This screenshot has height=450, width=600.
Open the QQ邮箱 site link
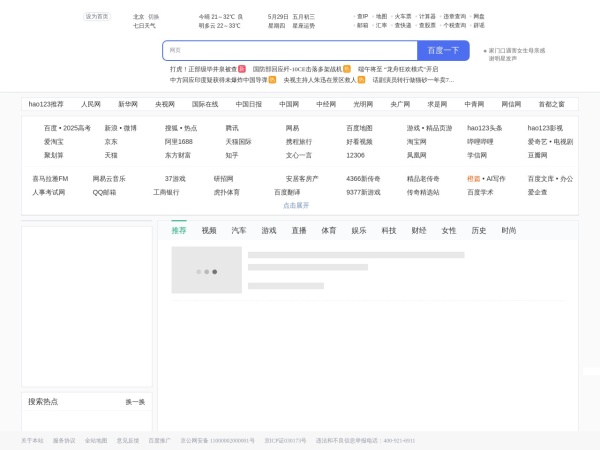(x=104, y=192)
